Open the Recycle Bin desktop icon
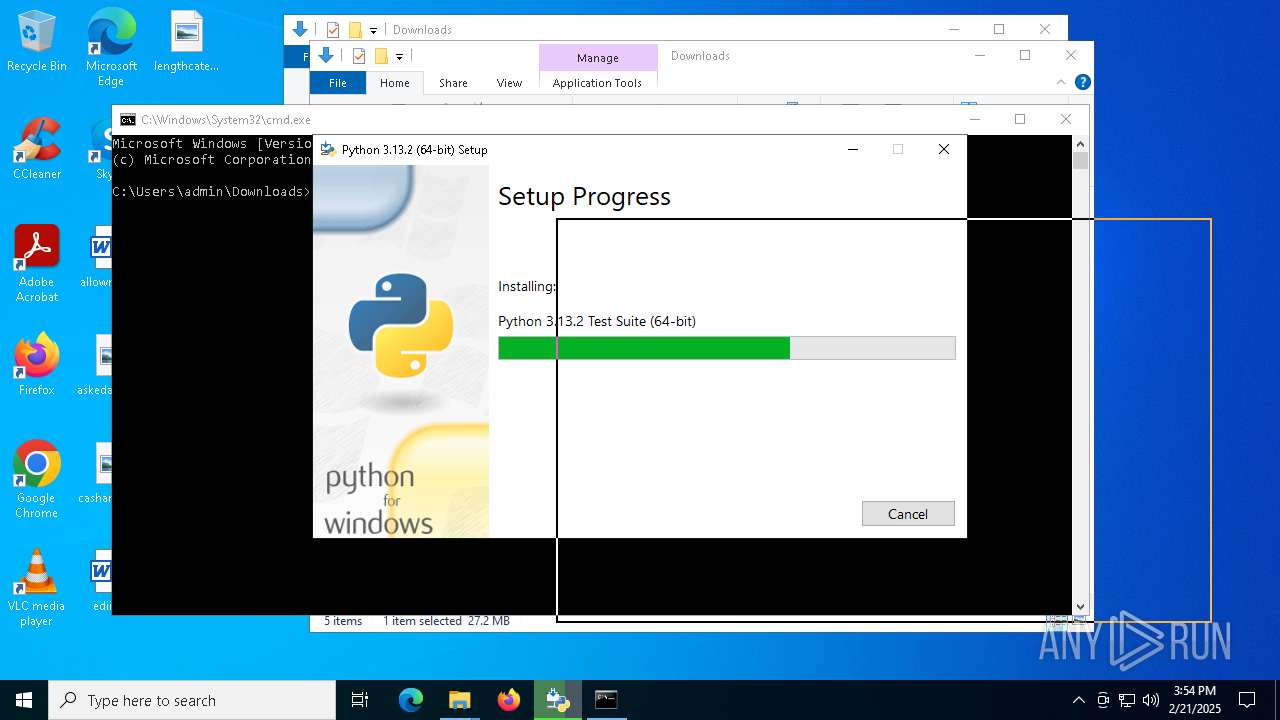 37,42
